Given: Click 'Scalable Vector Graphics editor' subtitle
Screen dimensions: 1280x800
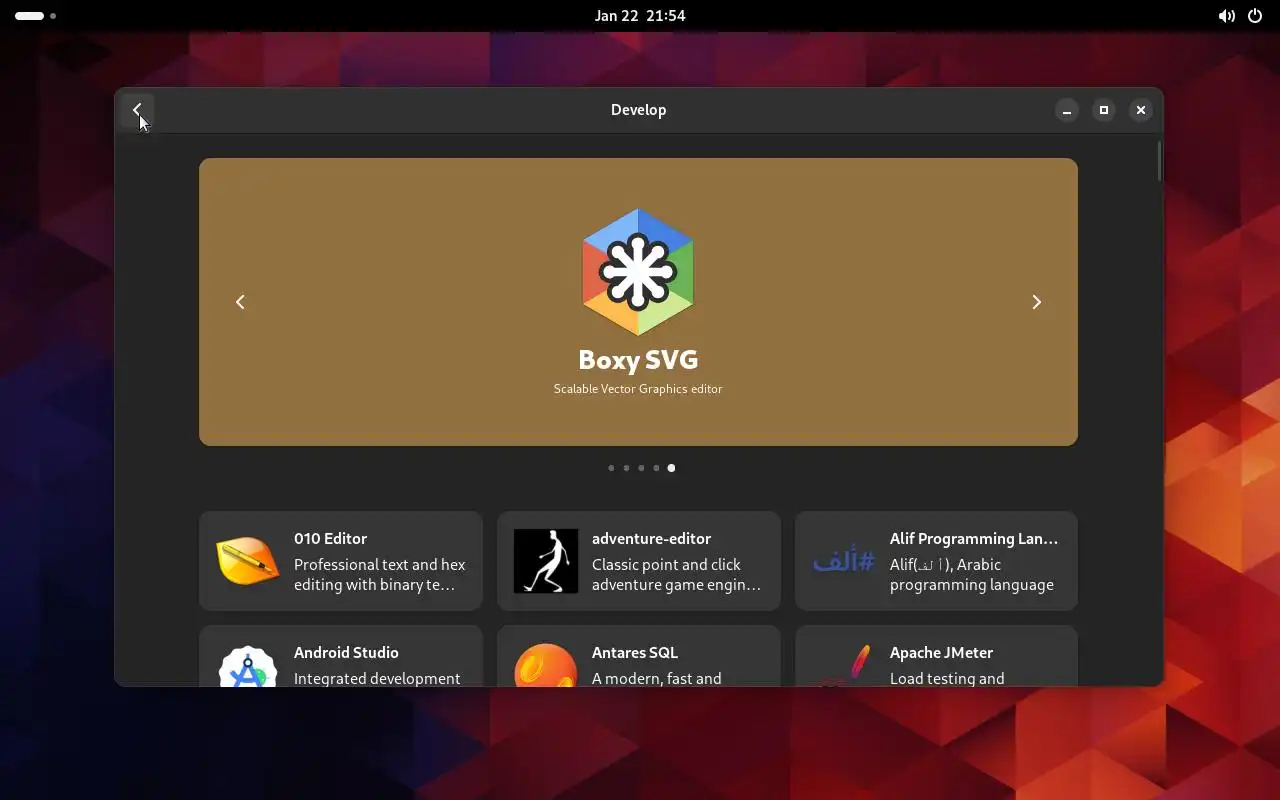Looking at the screenshot, I should click(638, 389).
